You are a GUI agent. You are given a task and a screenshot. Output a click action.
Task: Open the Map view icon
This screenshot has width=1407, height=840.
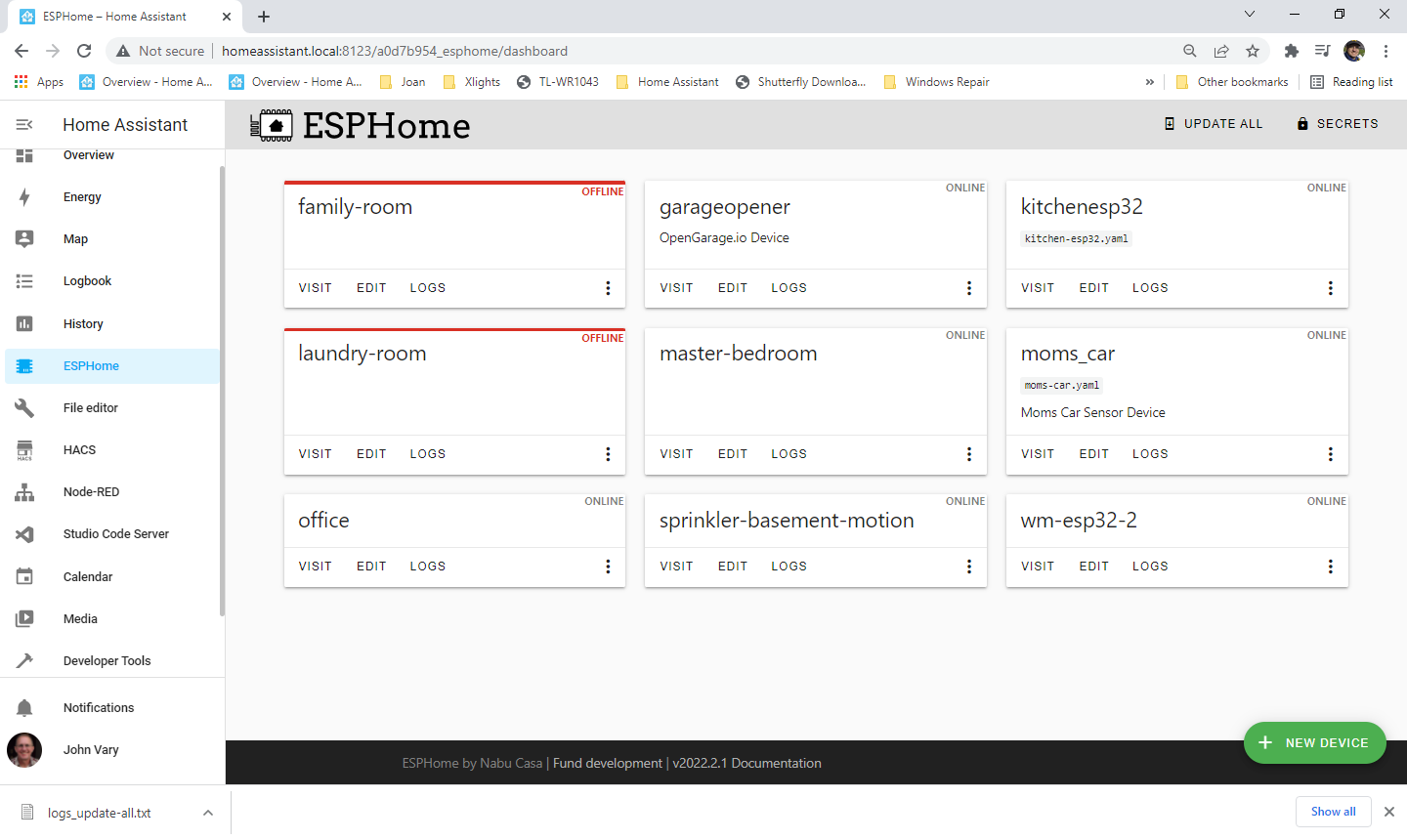24,238
